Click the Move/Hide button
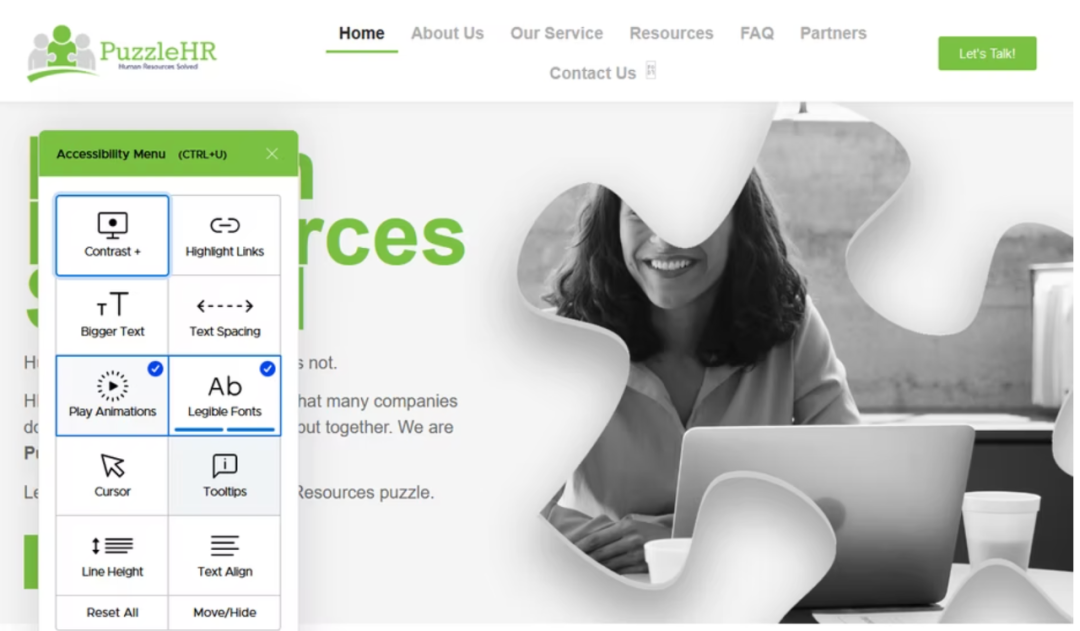1080x631 pixels. pos(225,612)
